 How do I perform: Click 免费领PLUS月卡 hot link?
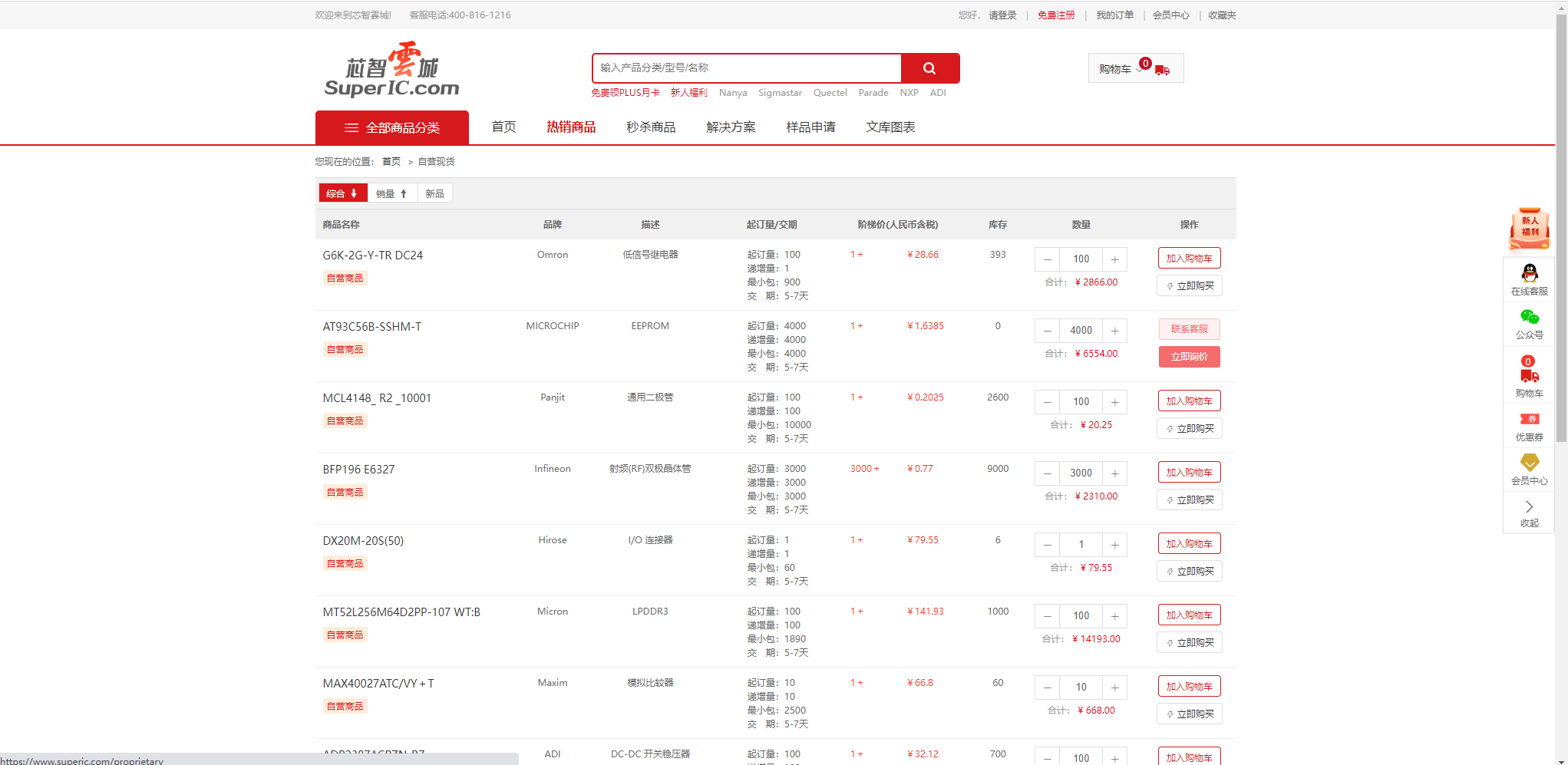pos(626,93)
